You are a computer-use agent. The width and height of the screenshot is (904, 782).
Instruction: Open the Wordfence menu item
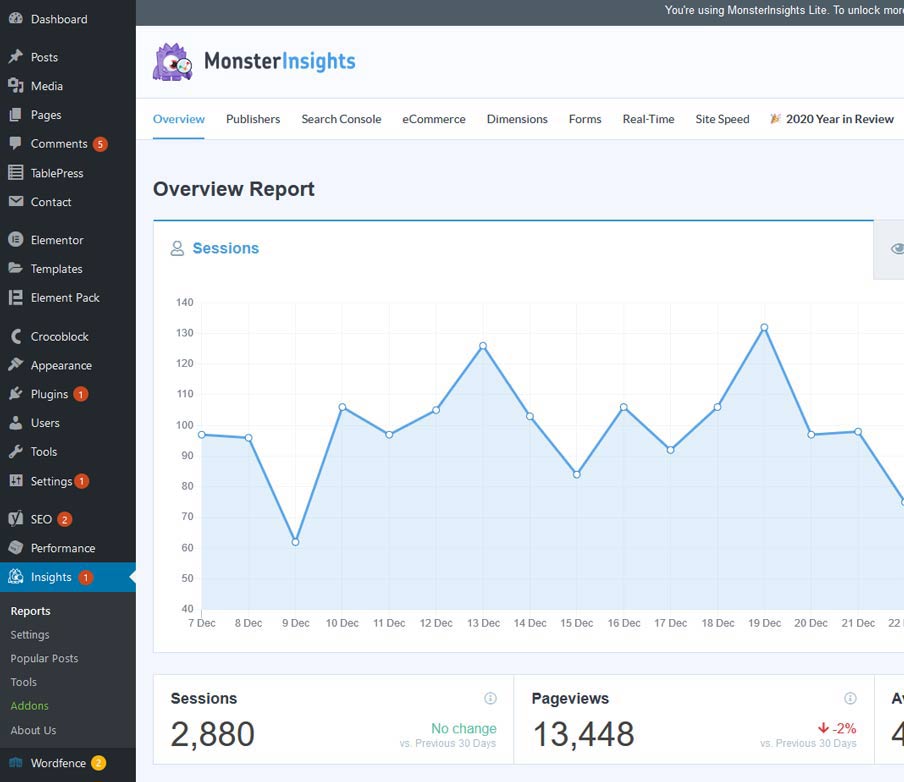pyautogui.click(x=68, y=763)
